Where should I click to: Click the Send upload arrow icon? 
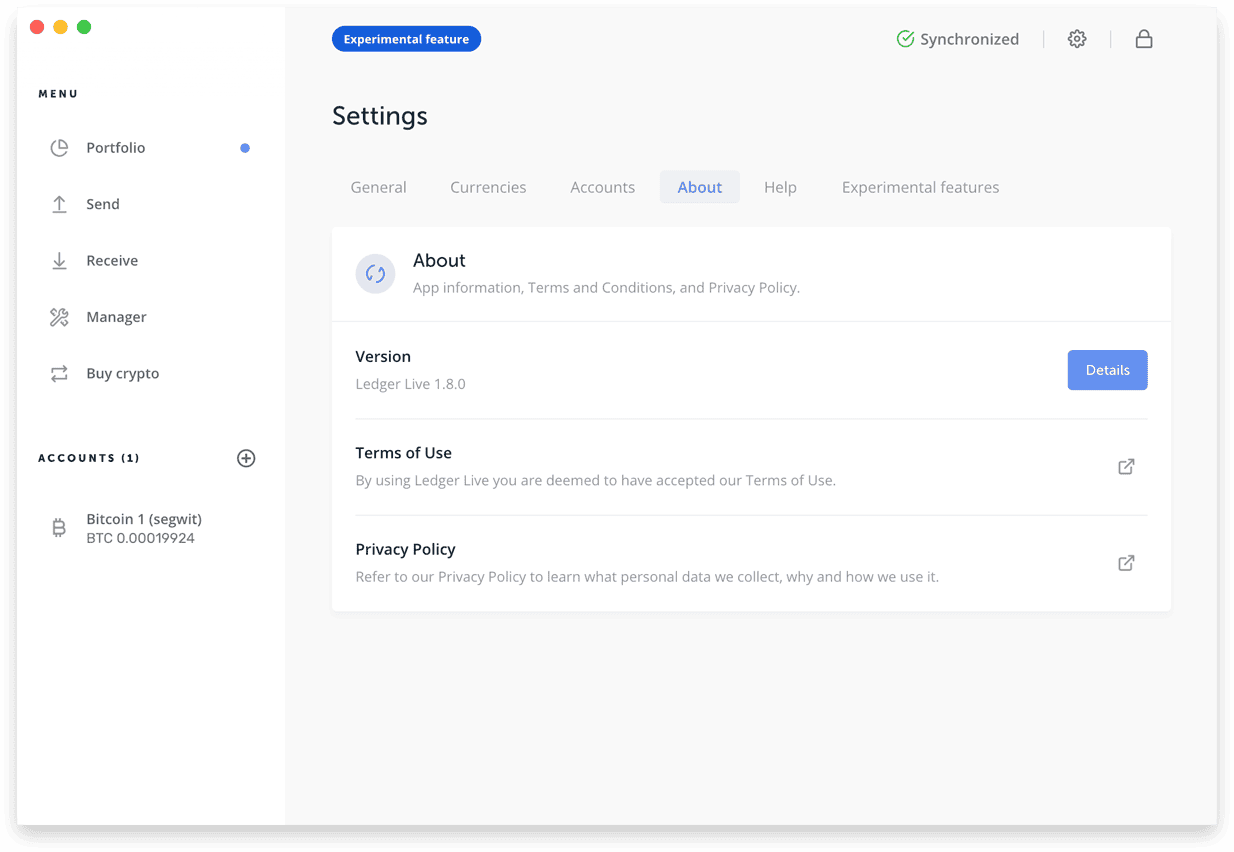(x=59, y=204)
